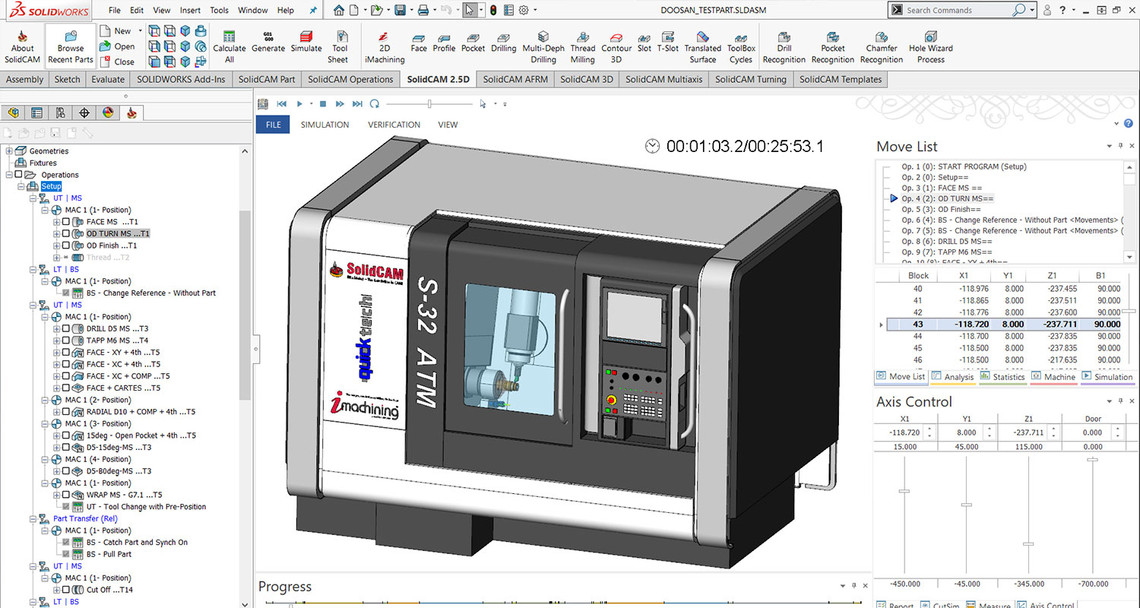
Task: Open the Insert menu
Action: 190,10
